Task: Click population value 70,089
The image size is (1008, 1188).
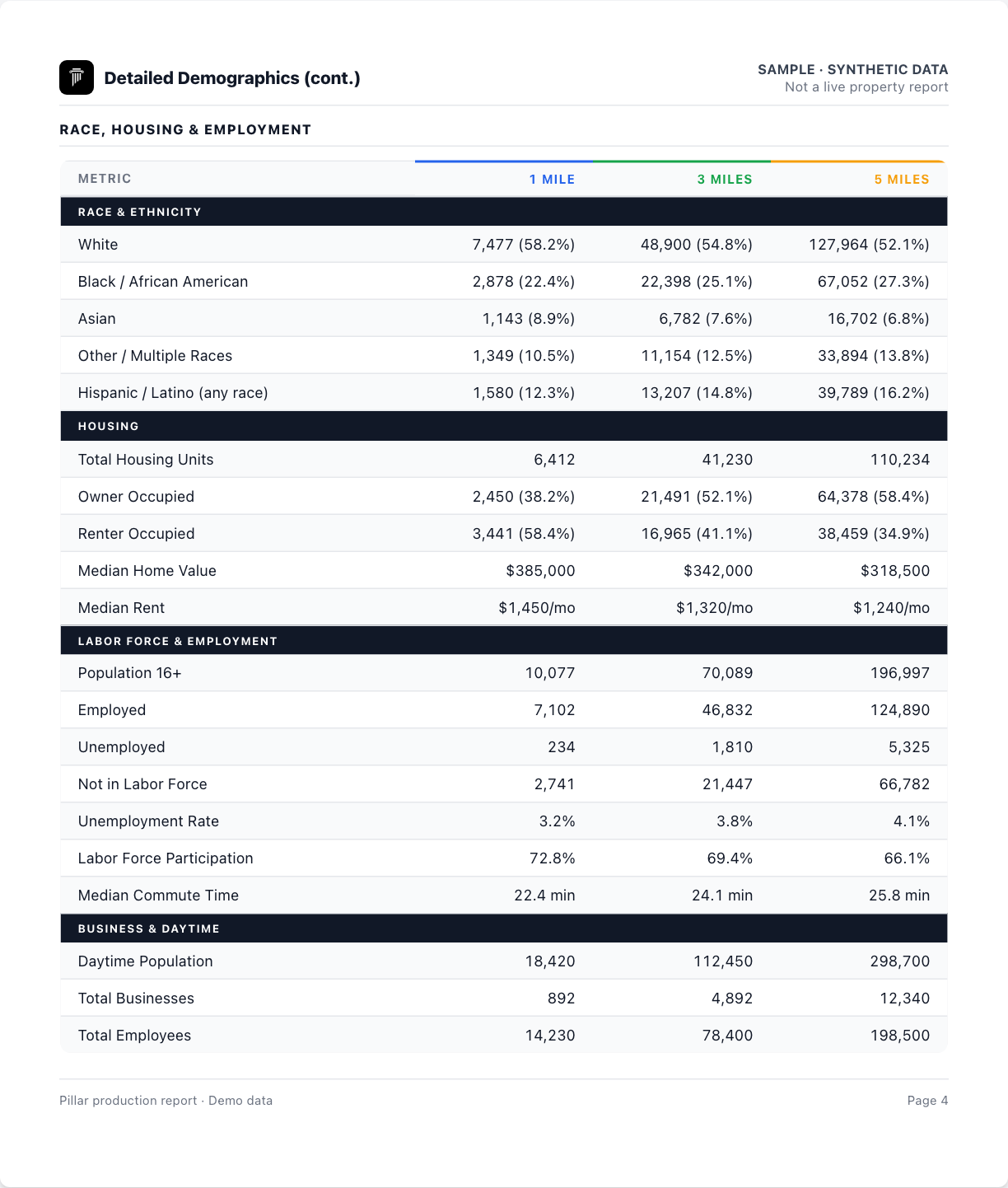Action: 727,673
